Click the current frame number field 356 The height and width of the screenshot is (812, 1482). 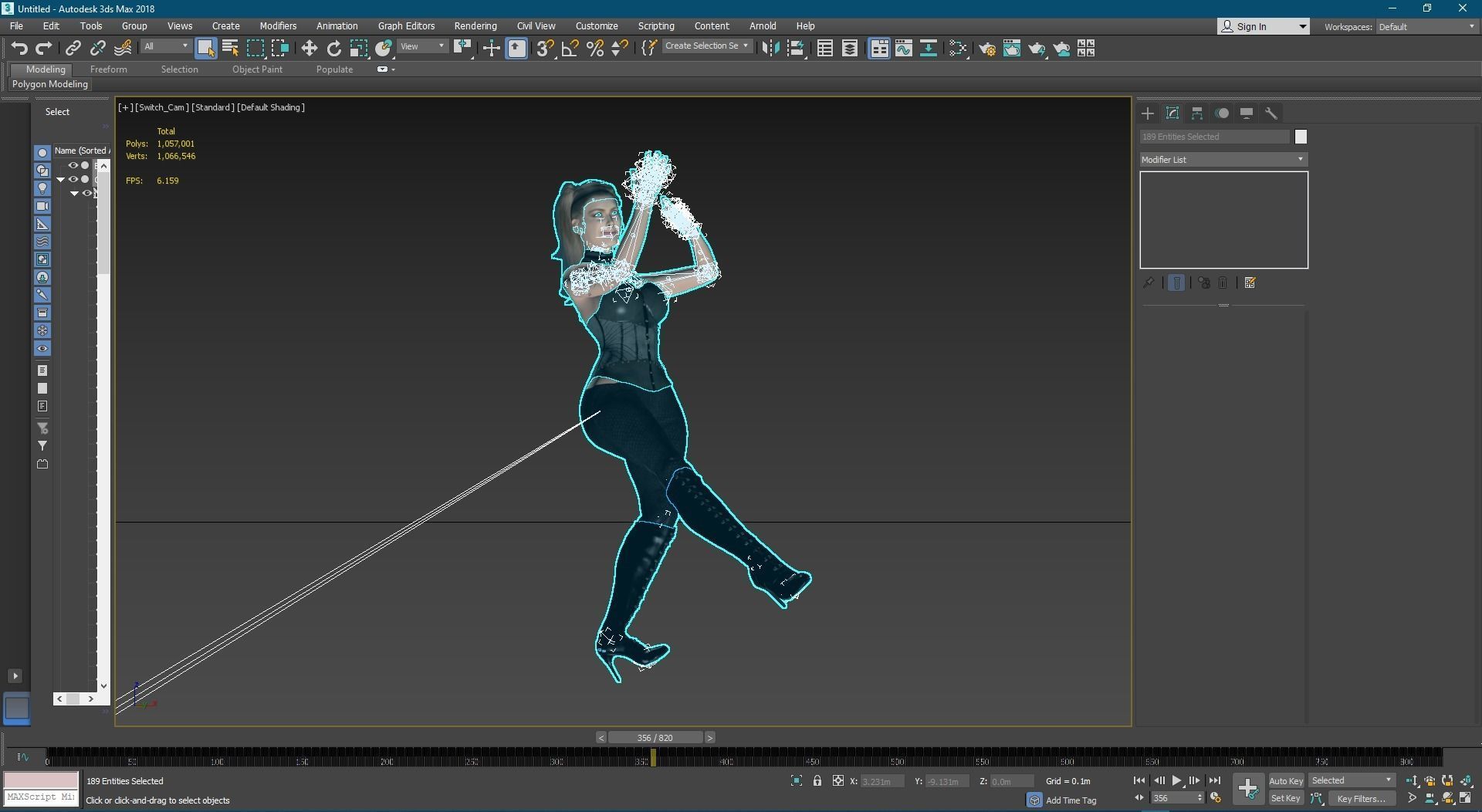pos(1172,798)
